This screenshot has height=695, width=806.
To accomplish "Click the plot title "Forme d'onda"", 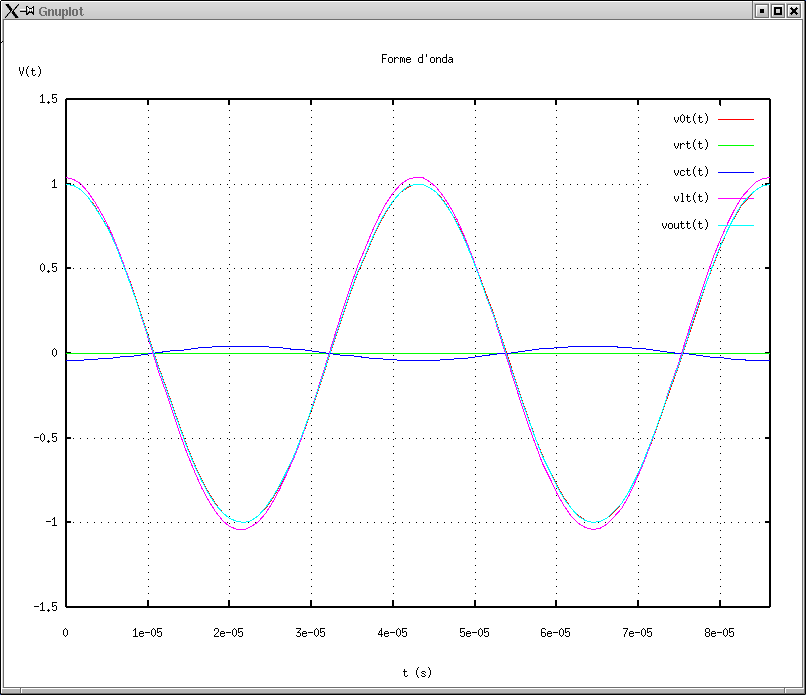I will point(417,59).
